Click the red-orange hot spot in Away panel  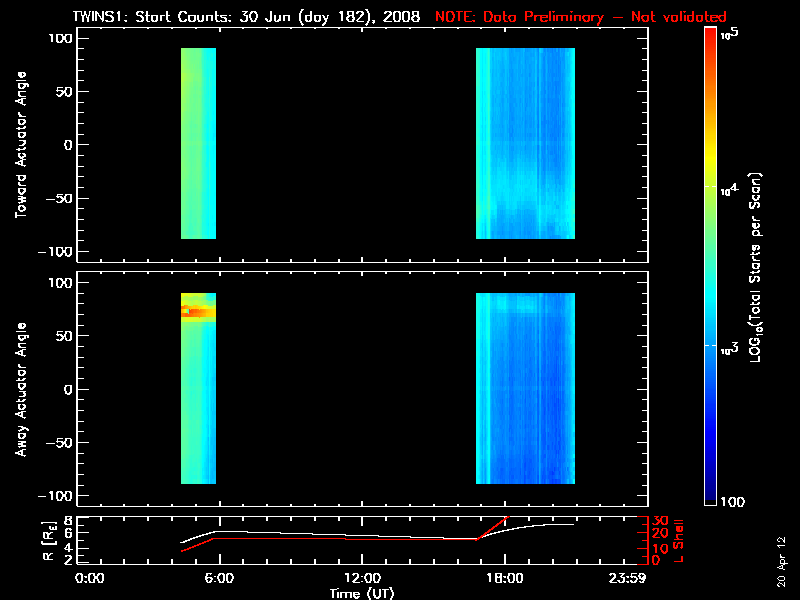click(x=198, y=312)
